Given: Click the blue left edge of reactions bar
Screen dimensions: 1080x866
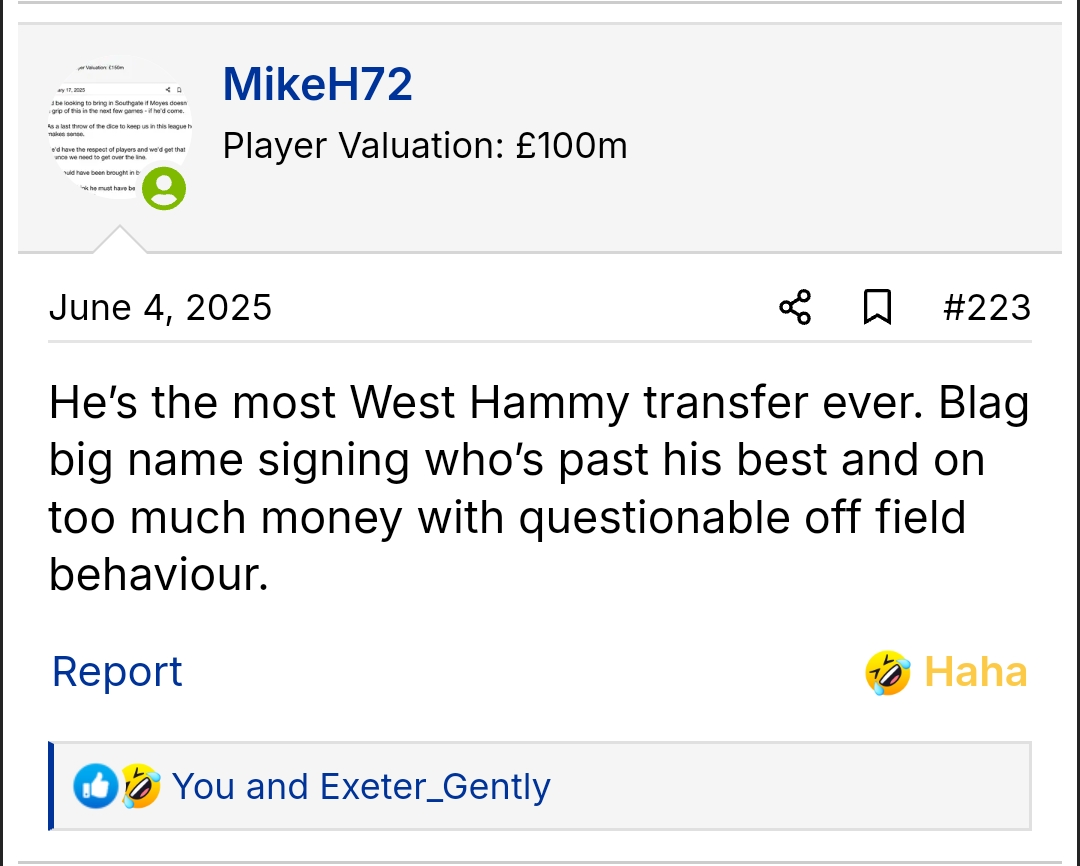Looking at the screenshot, I should click(51, 786).
